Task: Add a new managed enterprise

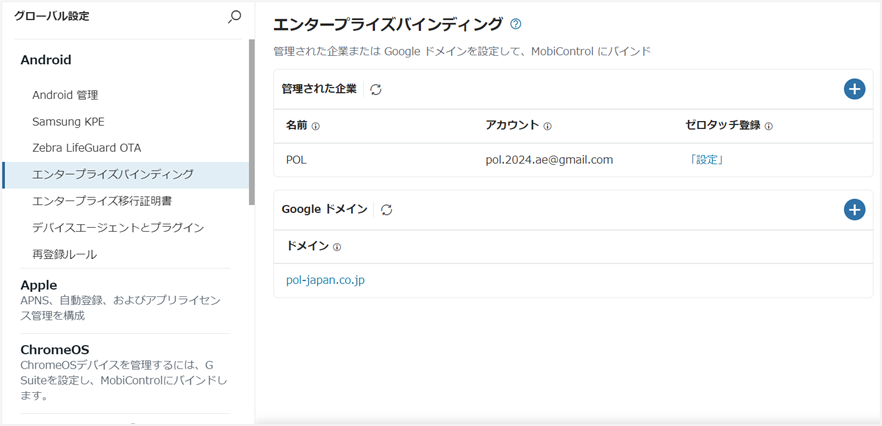Action: [854, 89]
